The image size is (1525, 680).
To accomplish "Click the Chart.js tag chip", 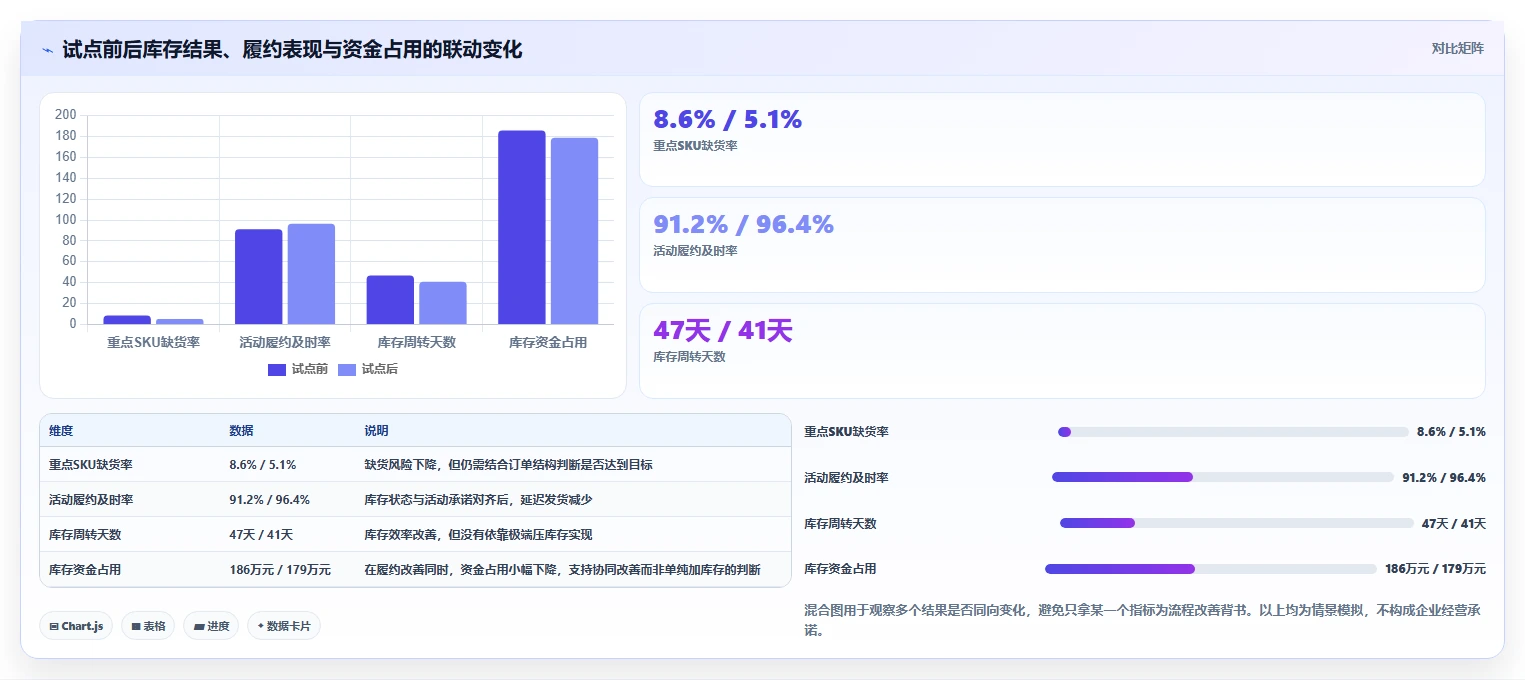I will 77,626.
